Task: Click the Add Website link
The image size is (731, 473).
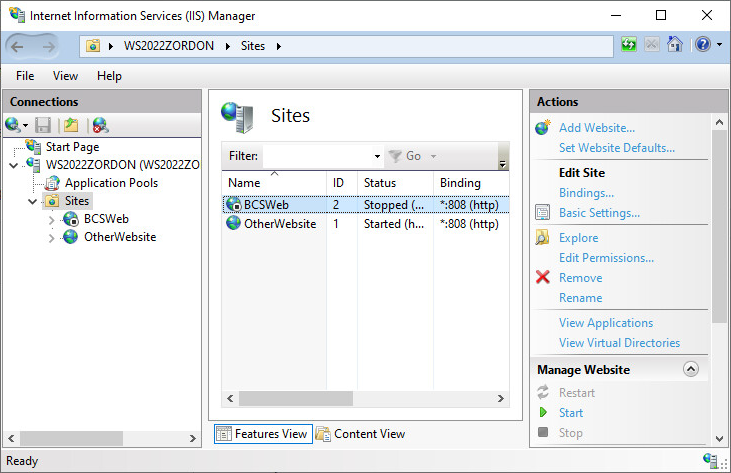Action: 596,128
